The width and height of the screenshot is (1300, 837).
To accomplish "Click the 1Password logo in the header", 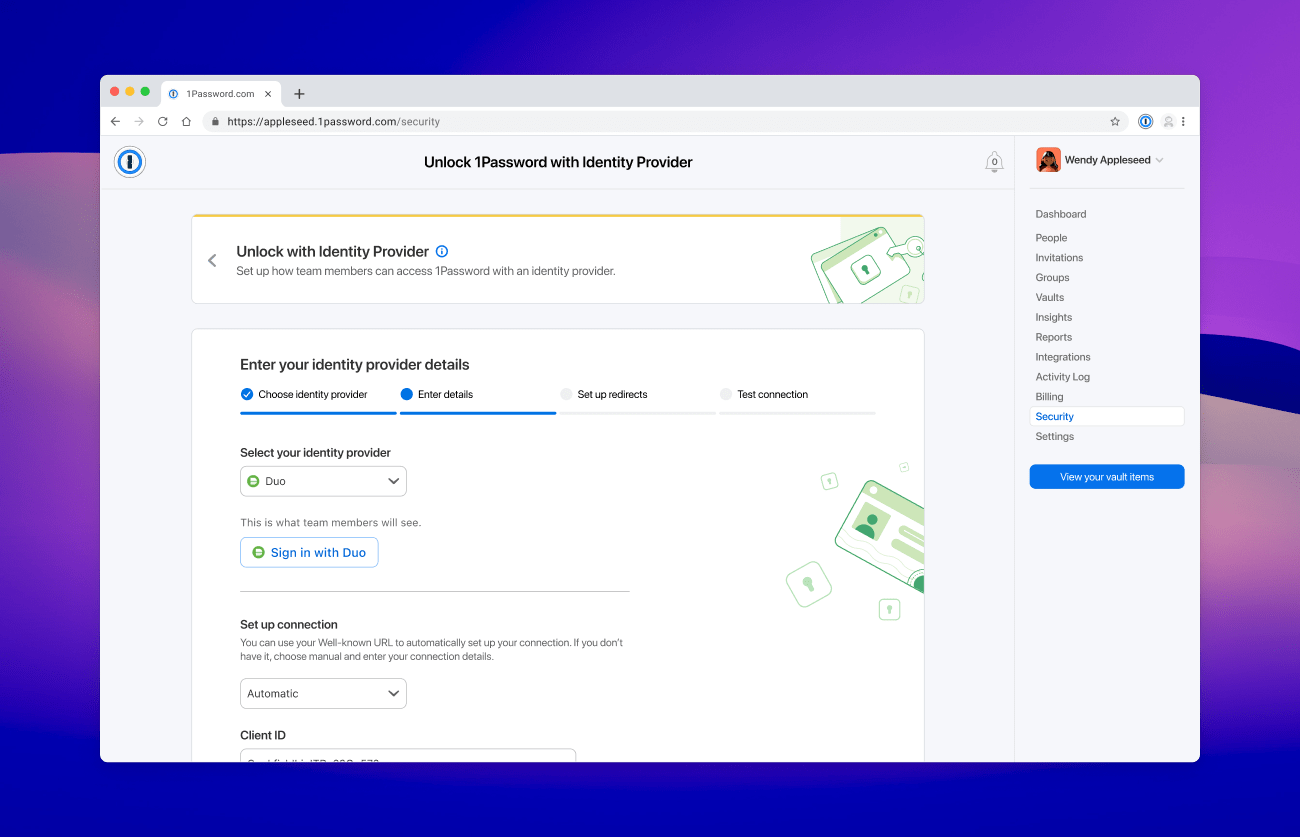I will [129, 161].
